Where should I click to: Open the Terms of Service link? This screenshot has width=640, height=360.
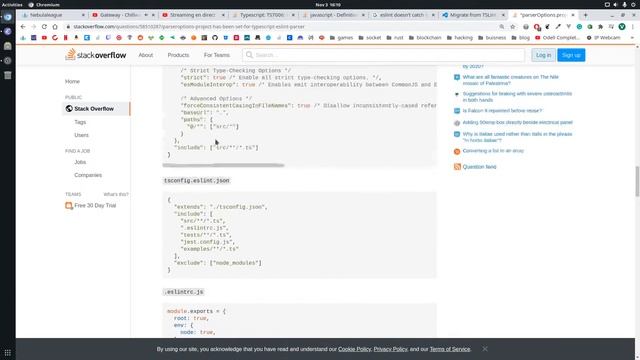click(450, 349)
